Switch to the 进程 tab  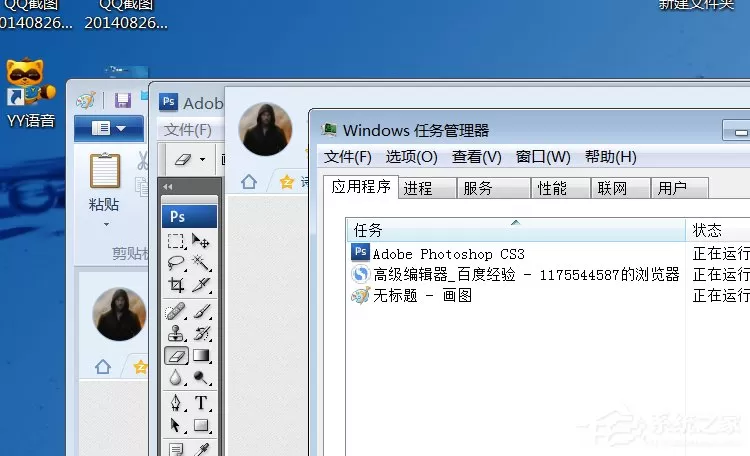point(427,188)
